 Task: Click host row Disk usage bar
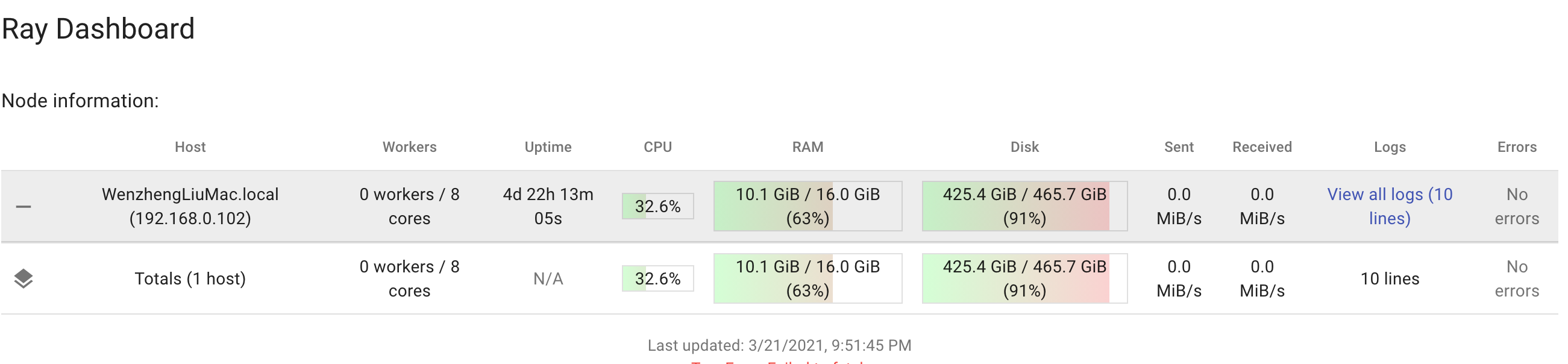click(1024, 206)
